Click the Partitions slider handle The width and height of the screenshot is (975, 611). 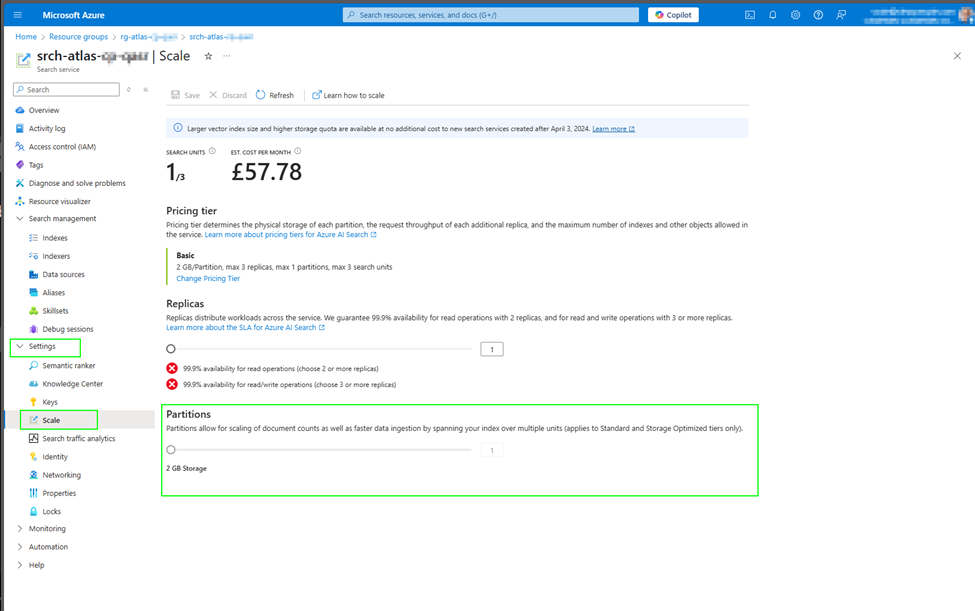pyautogui.click(x=171, y=449)
